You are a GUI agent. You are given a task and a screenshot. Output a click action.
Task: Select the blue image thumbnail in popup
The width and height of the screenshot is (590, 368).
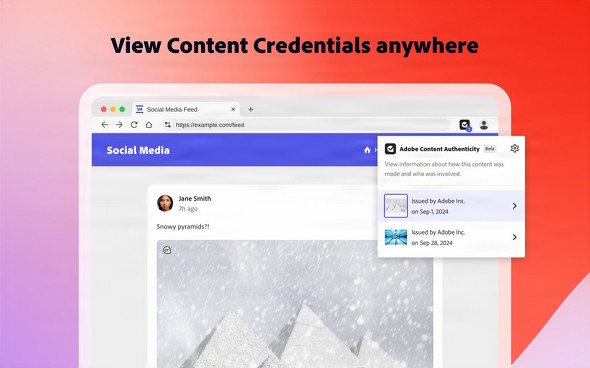coord(396,237)
